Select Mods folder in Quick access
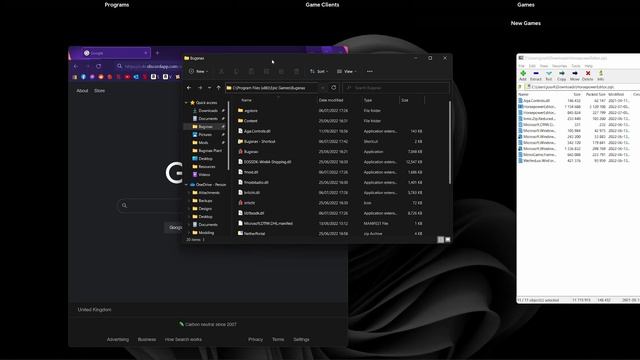 pyautogui.click(x=203, y=143)
